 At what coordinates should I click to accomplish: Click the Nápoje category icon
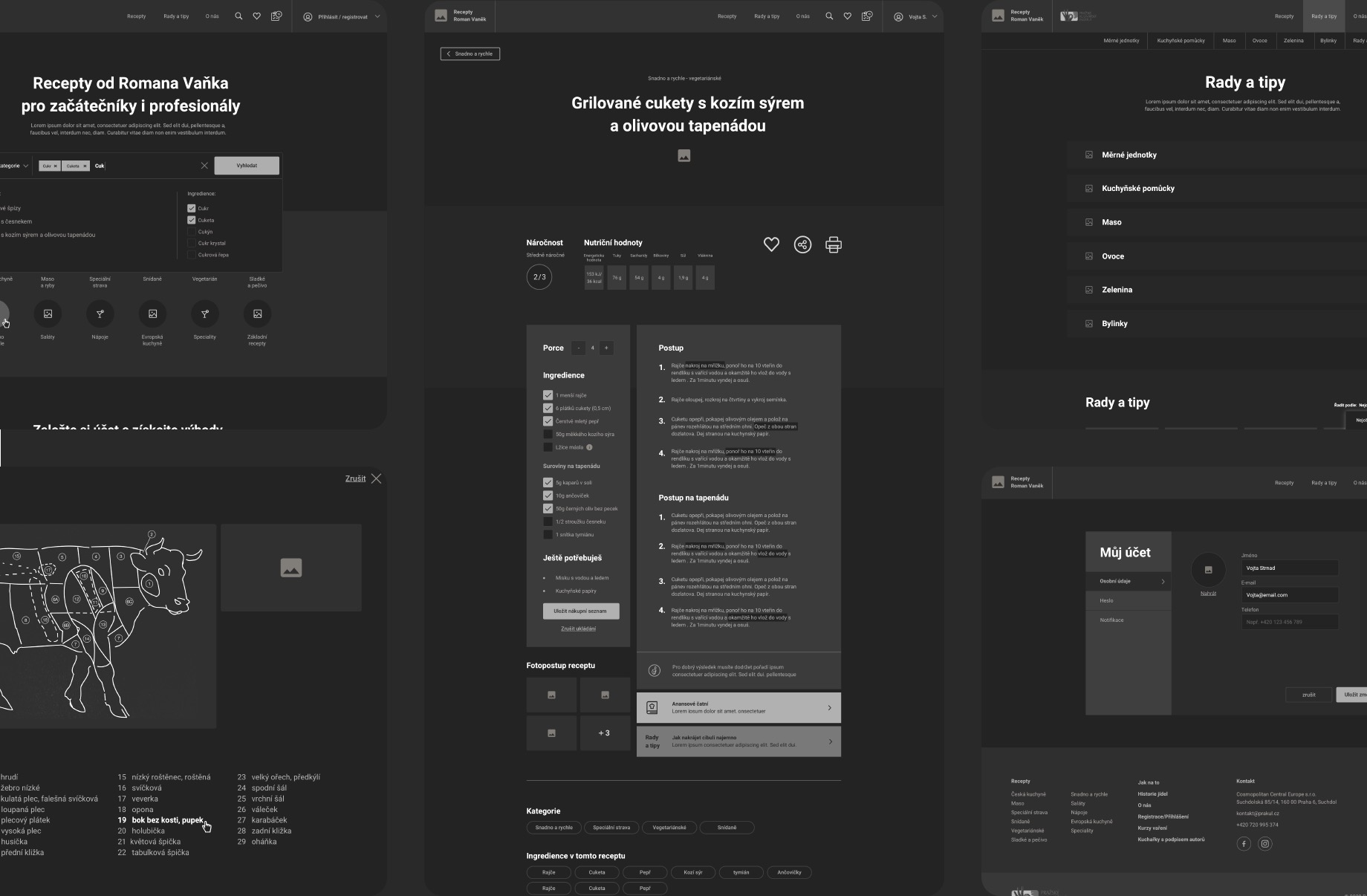[x=100, y=314]
